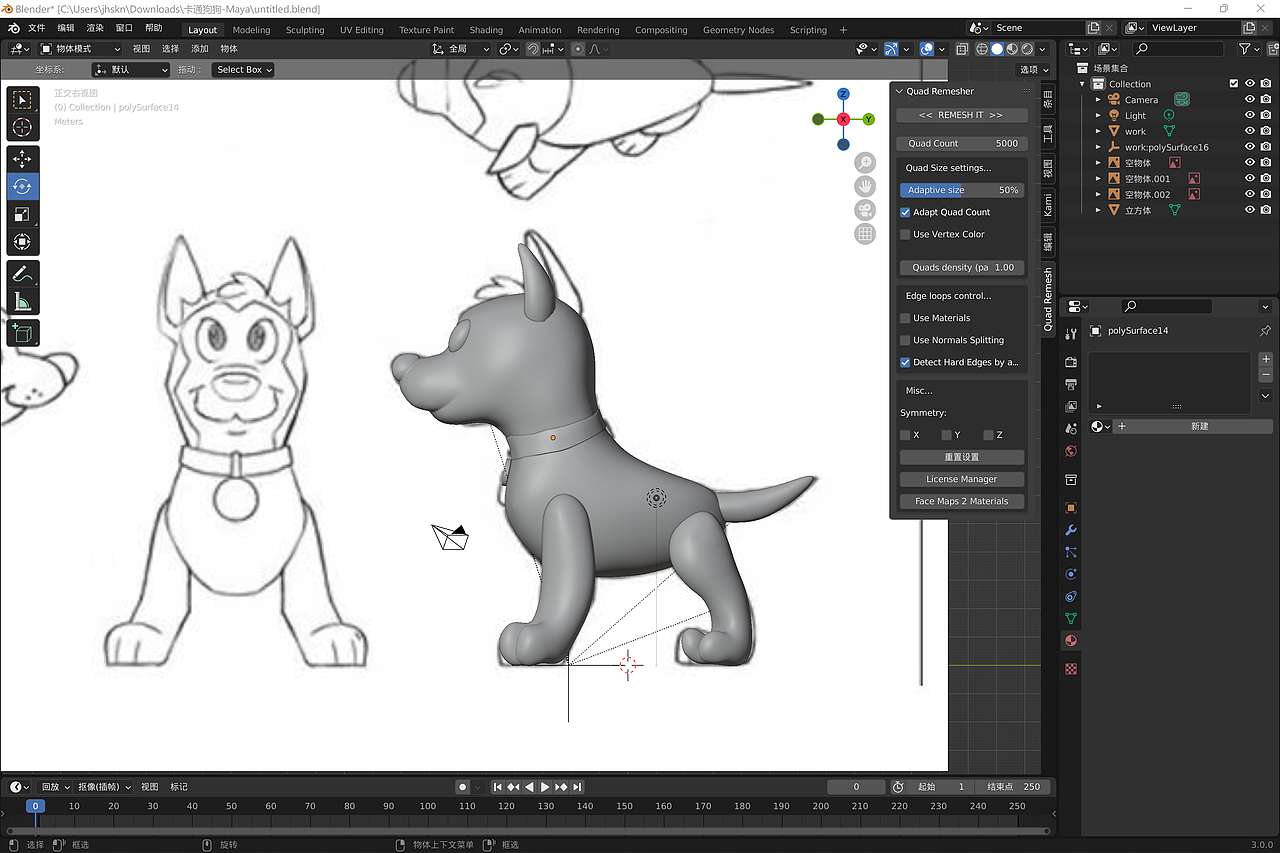Click the REMESH IT button

pyautogui.click(x=961, y=115)
